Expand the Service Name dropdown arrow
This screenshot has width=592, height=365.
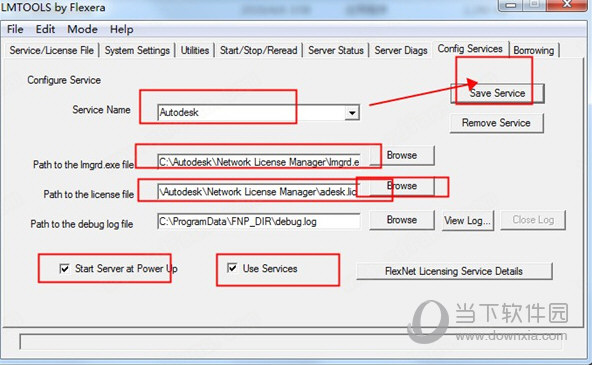(352, 112)
